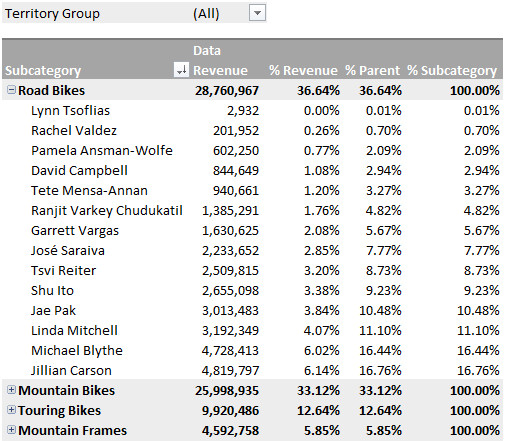Collapse the Road Bikes group

(x=11, y=90)
